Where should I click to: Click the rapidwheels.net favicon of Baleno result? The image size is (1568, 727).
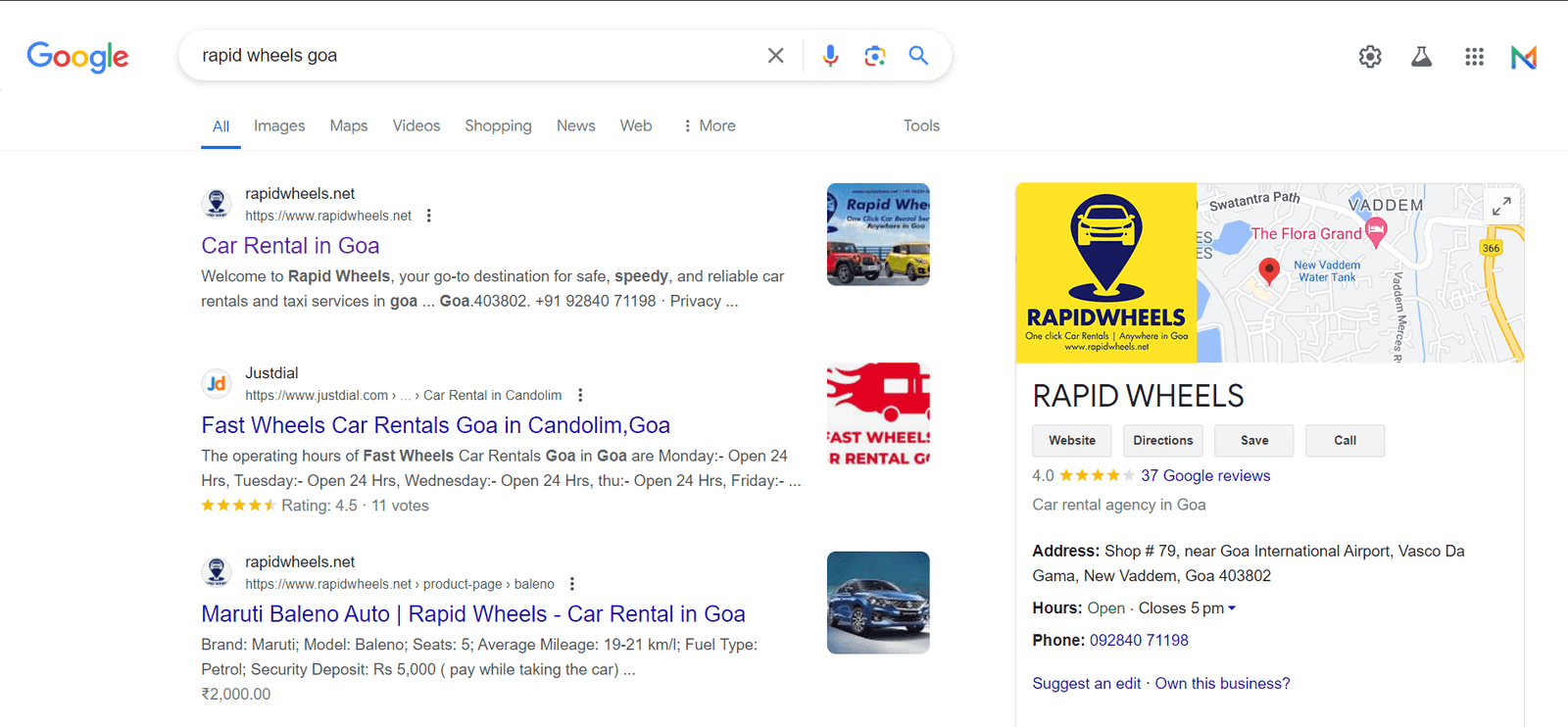(217, 572)
